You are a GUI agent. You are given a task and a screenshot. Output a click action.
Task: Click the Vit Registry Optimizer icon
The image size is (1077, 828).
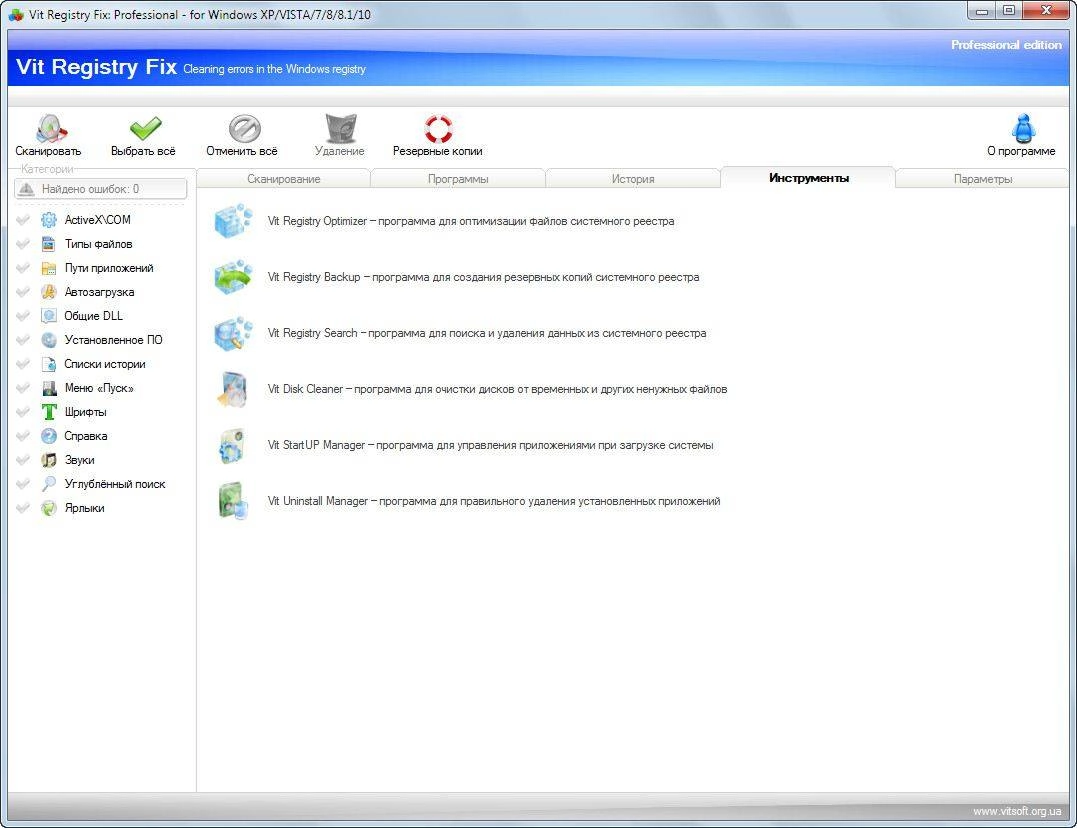pos(233,221)
